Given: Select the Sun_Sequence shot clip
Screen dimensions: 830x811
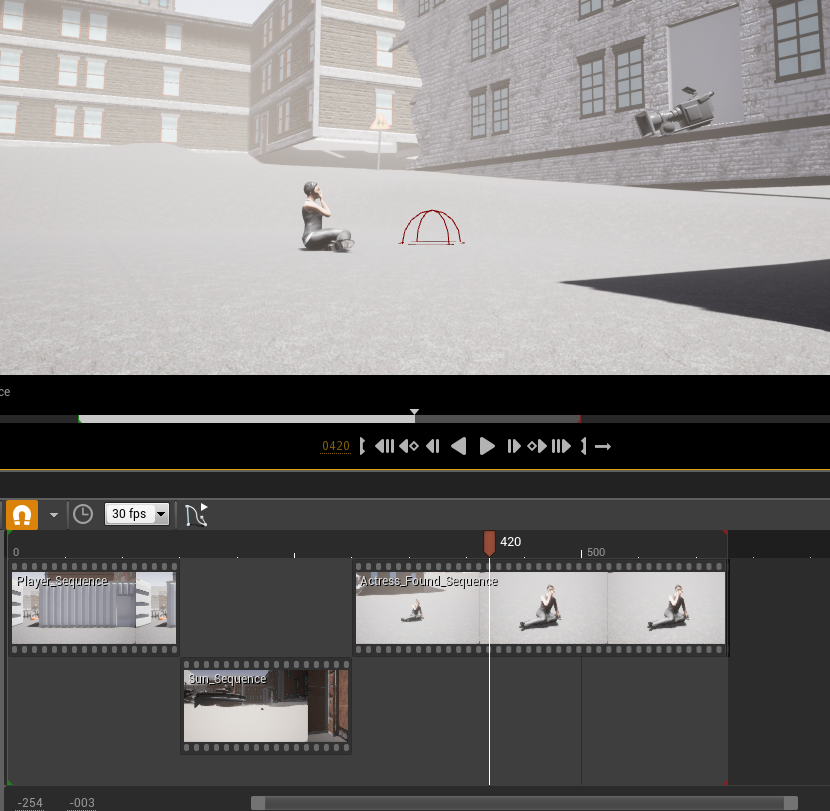Looking at the screenshot, I should 265,706.
